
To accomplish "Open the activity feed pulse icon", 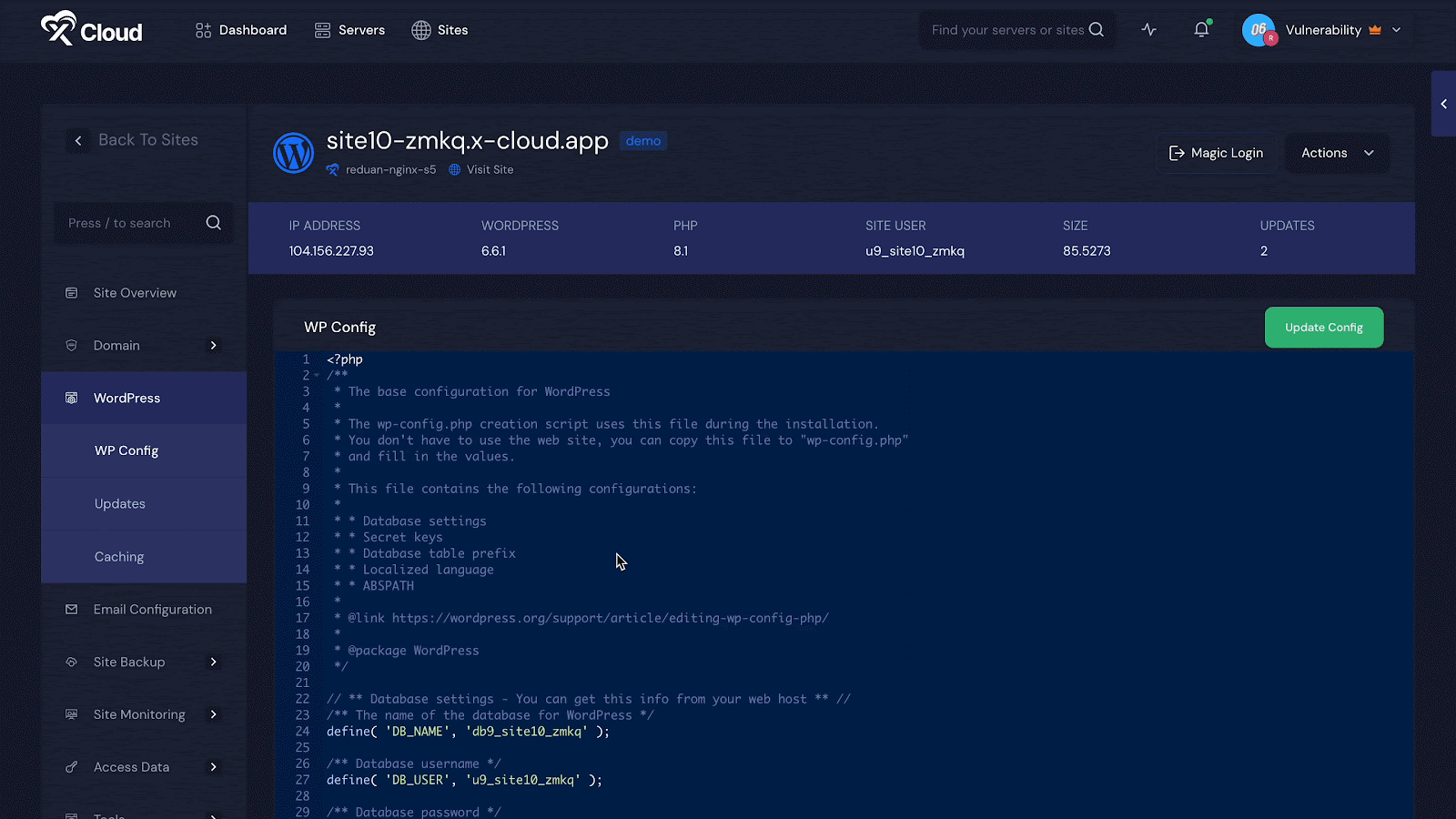I will coord(1148,29).
